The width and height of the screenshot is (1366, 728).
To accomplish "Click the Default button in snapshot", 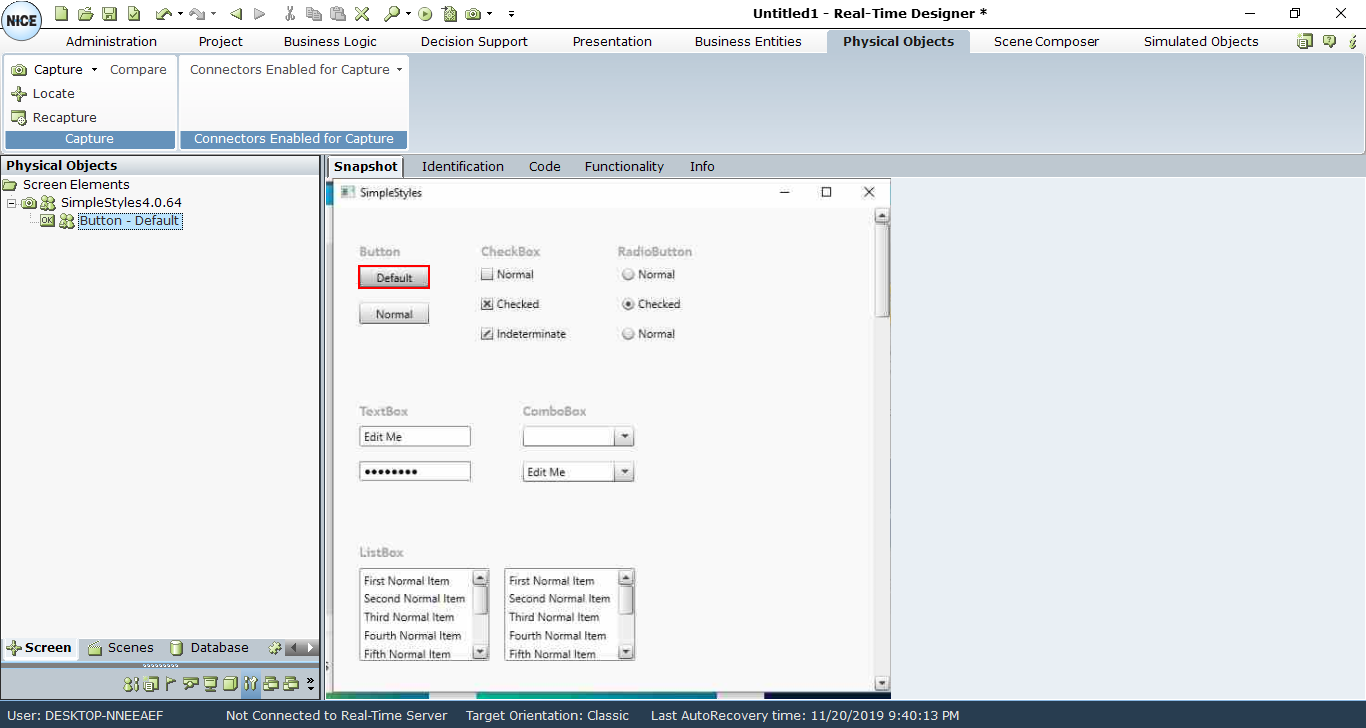I will tap(394, 278).
